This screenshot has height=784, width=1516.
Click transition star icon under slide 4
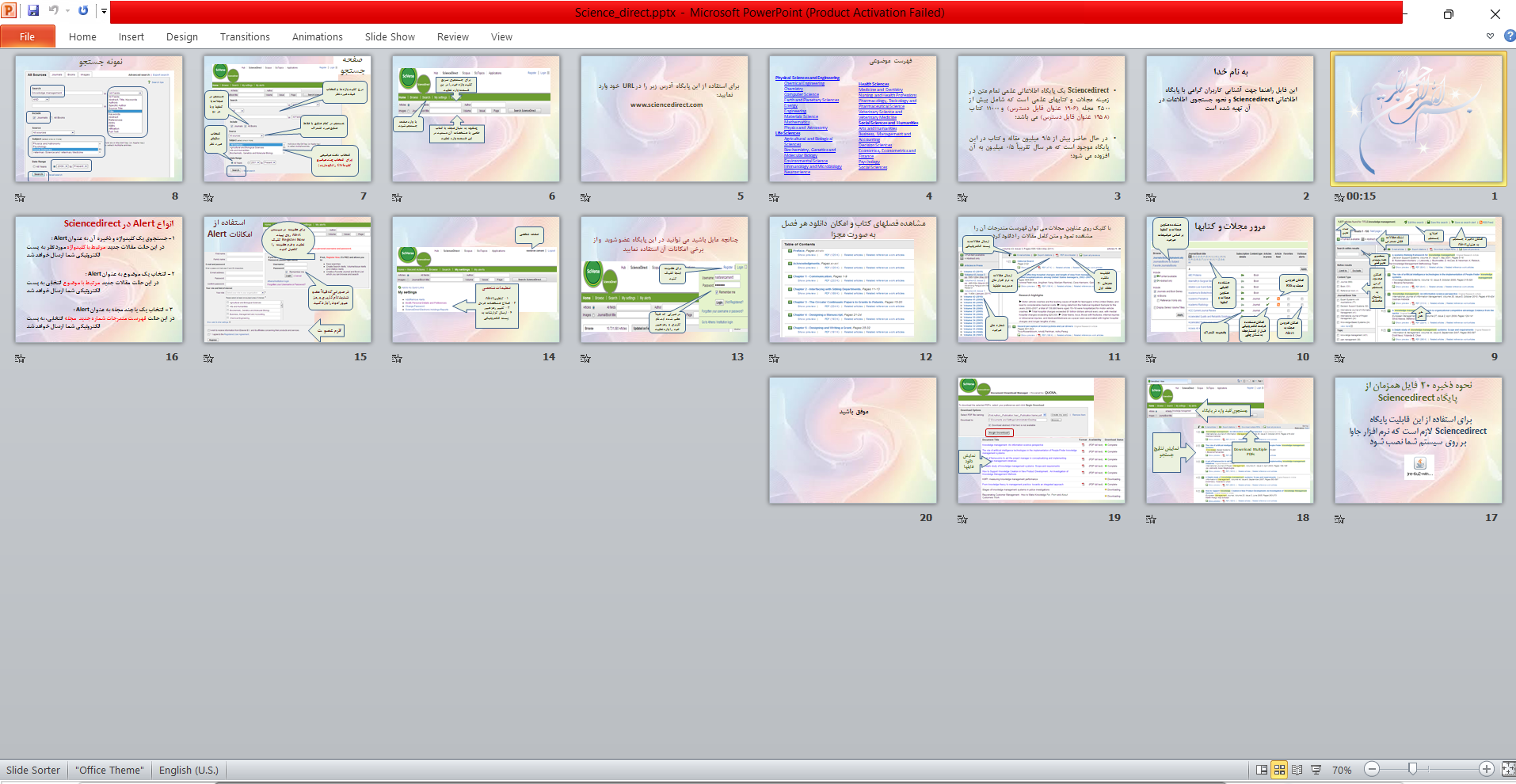point(774,197)
